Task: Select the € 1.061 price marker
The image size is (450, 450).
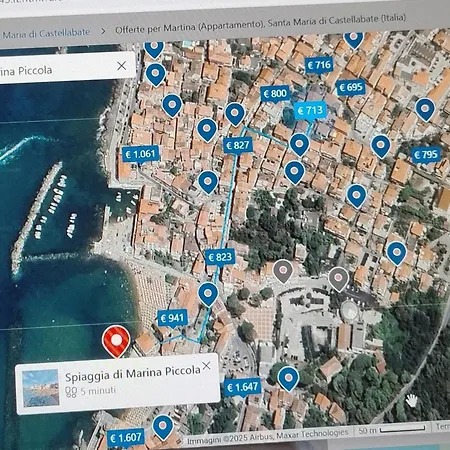Action: click(140, 154)
